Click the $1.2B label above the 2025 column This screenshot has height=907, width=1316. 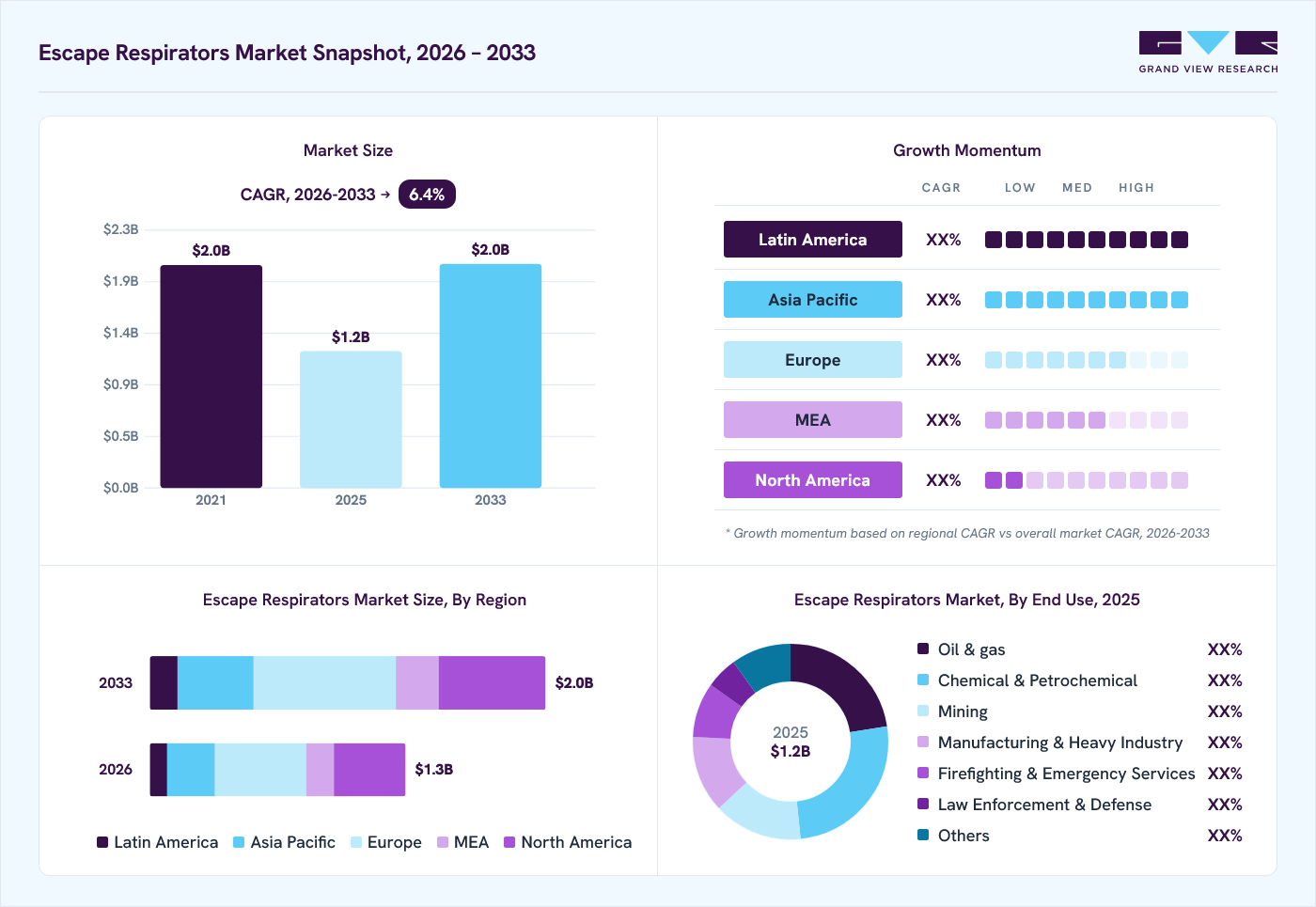coord(351,336)
